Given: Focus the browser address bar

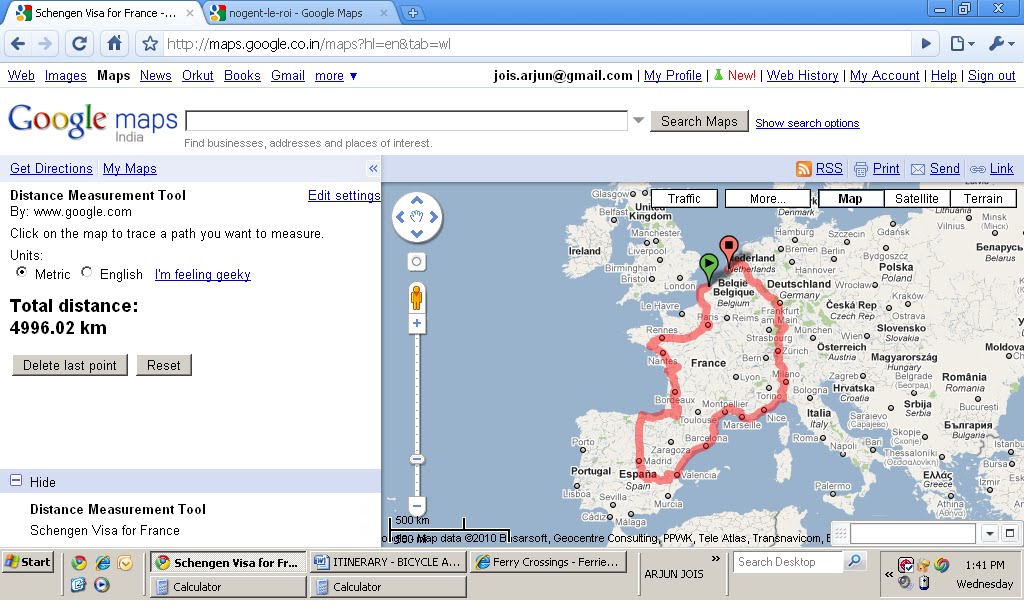Looking at the screenshot, I should click(536, 44).
